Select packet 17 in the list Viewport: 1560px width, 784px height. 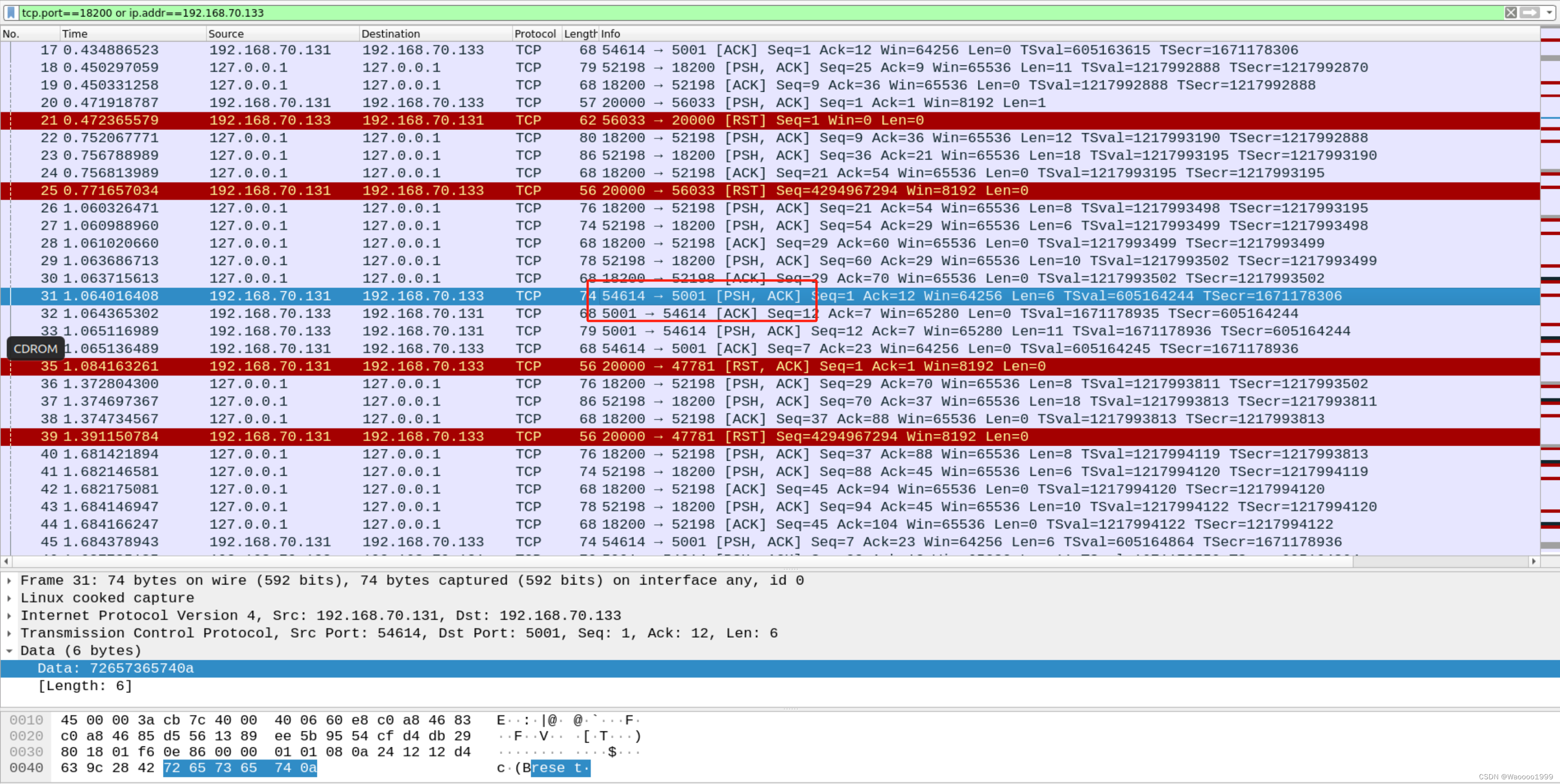pyautogui.click(x=770, y=50)
